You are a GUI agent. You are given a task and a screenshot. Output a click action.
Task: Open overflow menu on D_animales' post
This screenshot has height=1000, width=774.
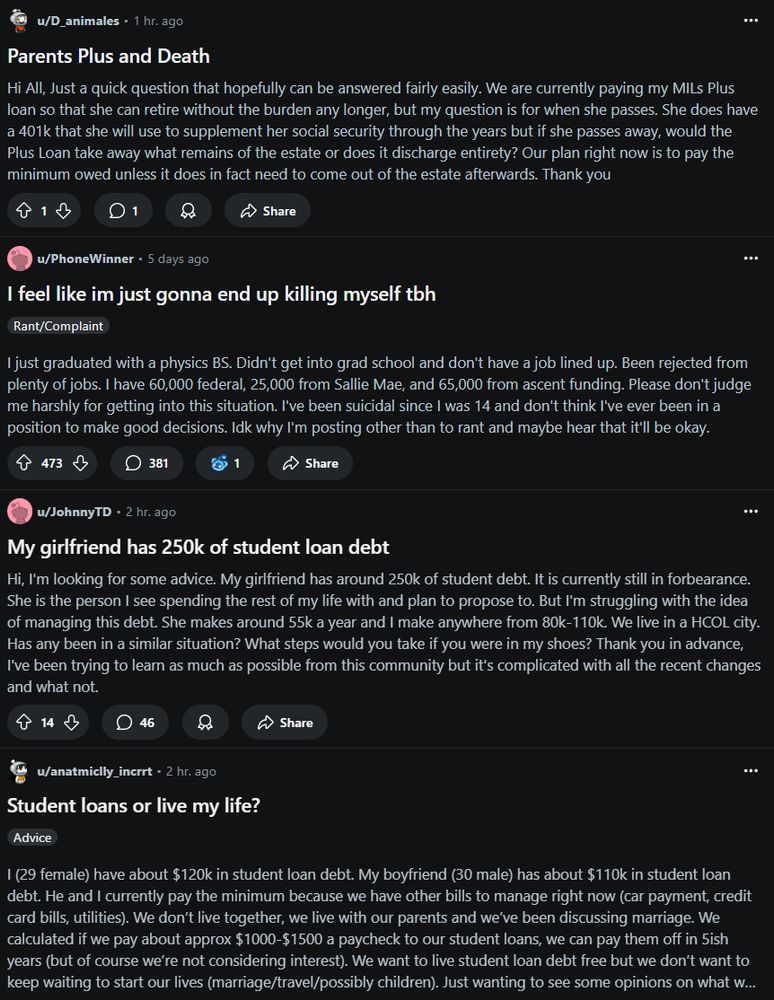(x=751, y=20)
